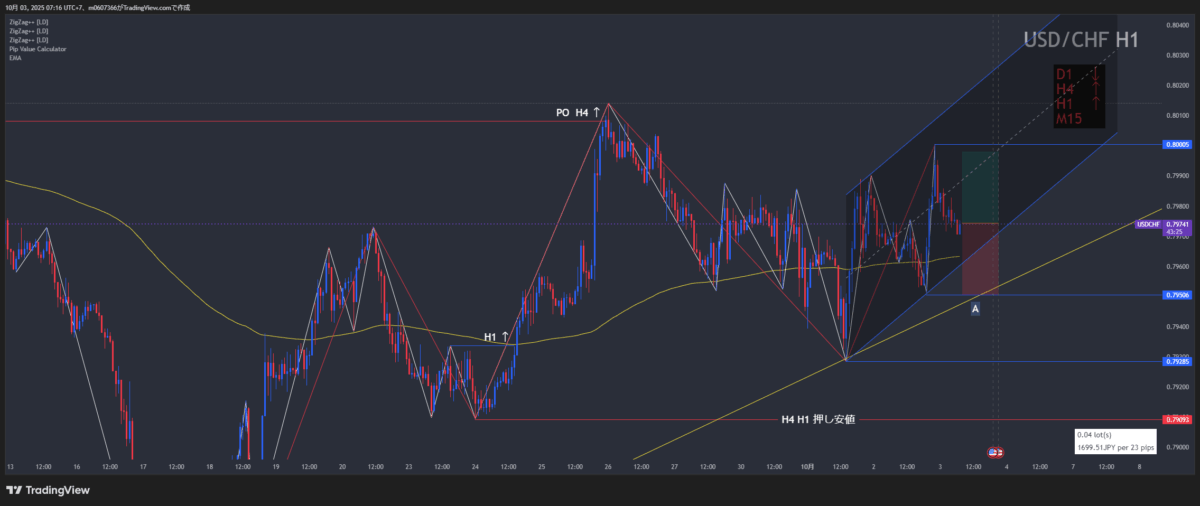Click the 0.79506 blue price label
The width and height of the screenshot is (1200, 506).
tap(1177, 295)
